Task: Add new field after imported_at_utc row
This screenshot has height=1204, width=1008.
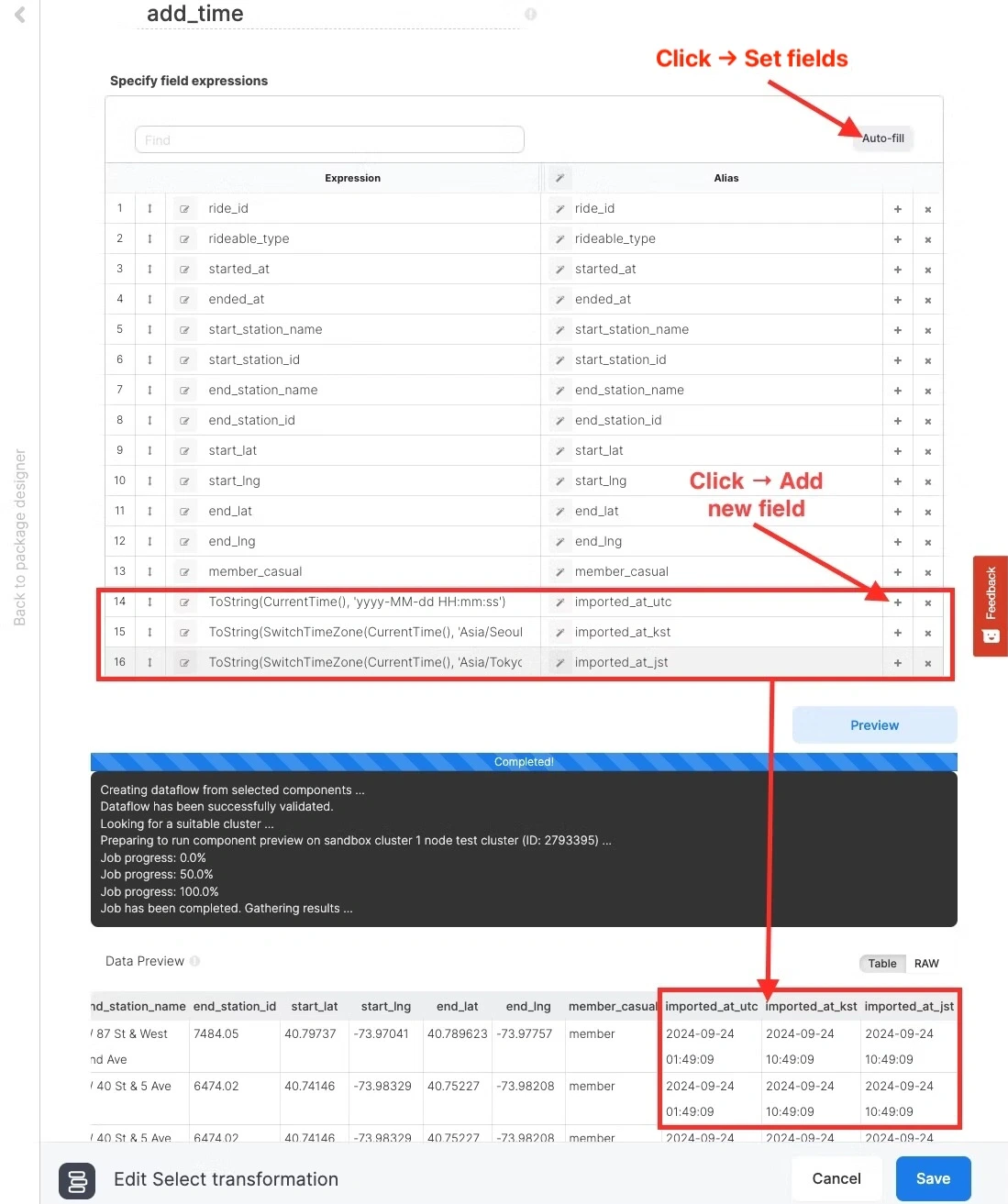Action: 898,602
